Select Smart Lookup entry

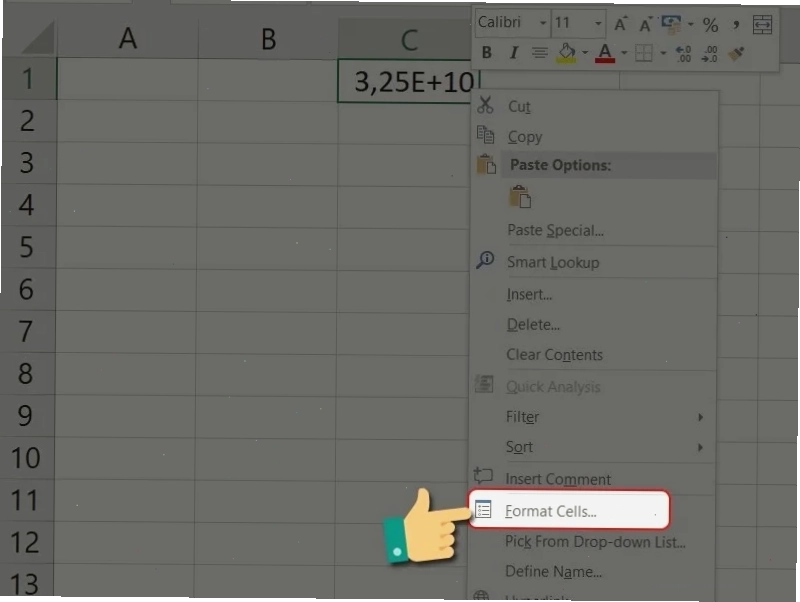(553, 262)
